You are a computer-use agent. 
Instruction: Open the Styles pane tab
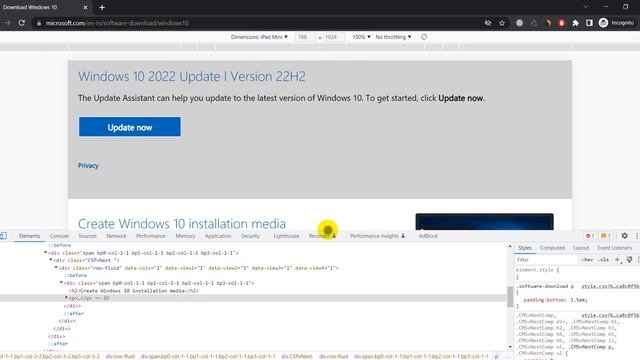tap(525, 248)
